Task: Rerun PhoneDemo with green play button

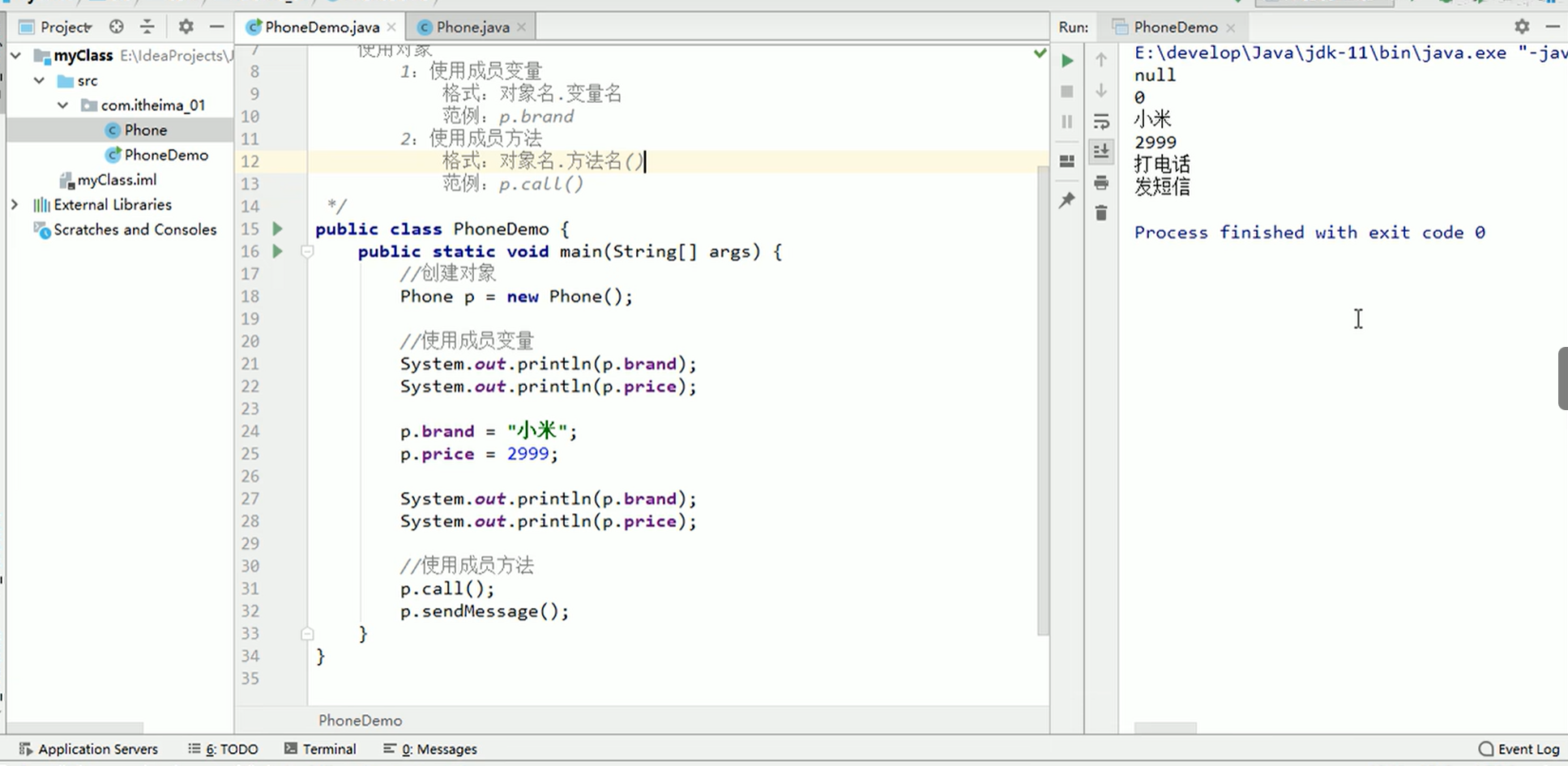Action: [1067, 61]
